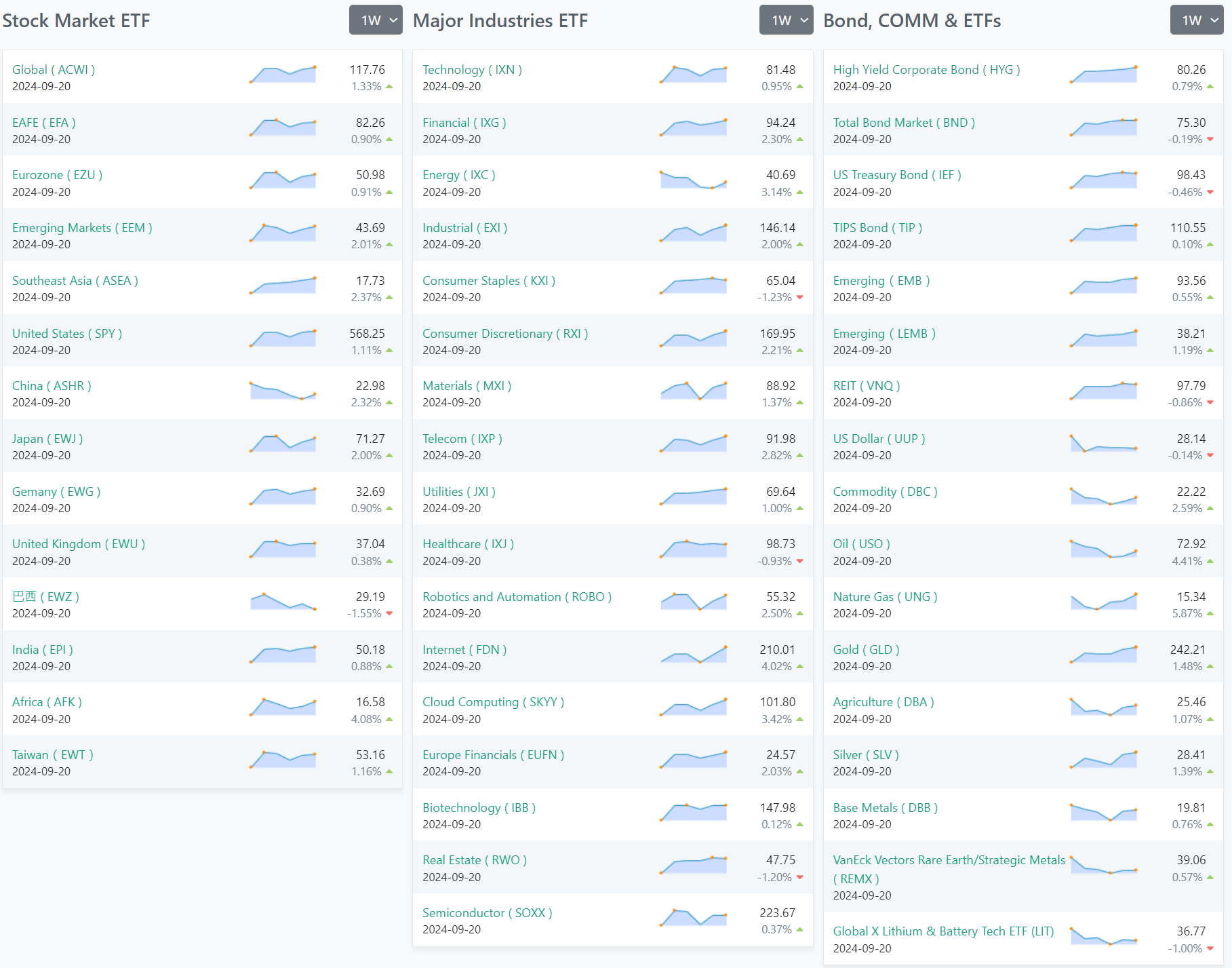Image resolution: width=1232 pixels, height=968 pixels.
Task: Click red down arrow beside BND -0.19%
Action: coord(1210,139)
